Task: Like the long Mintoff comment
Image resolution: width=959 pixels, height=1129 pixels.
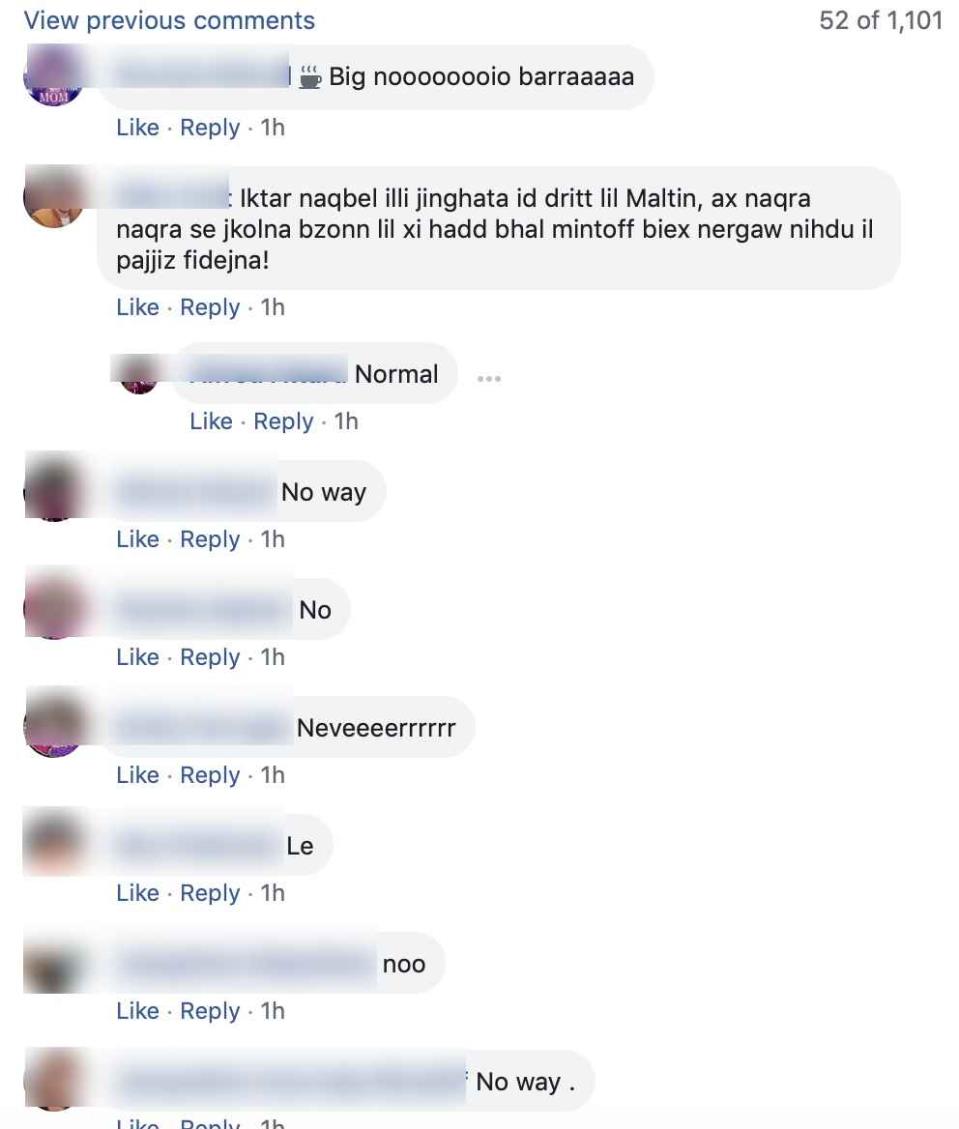Action: (x=138, y=307)
